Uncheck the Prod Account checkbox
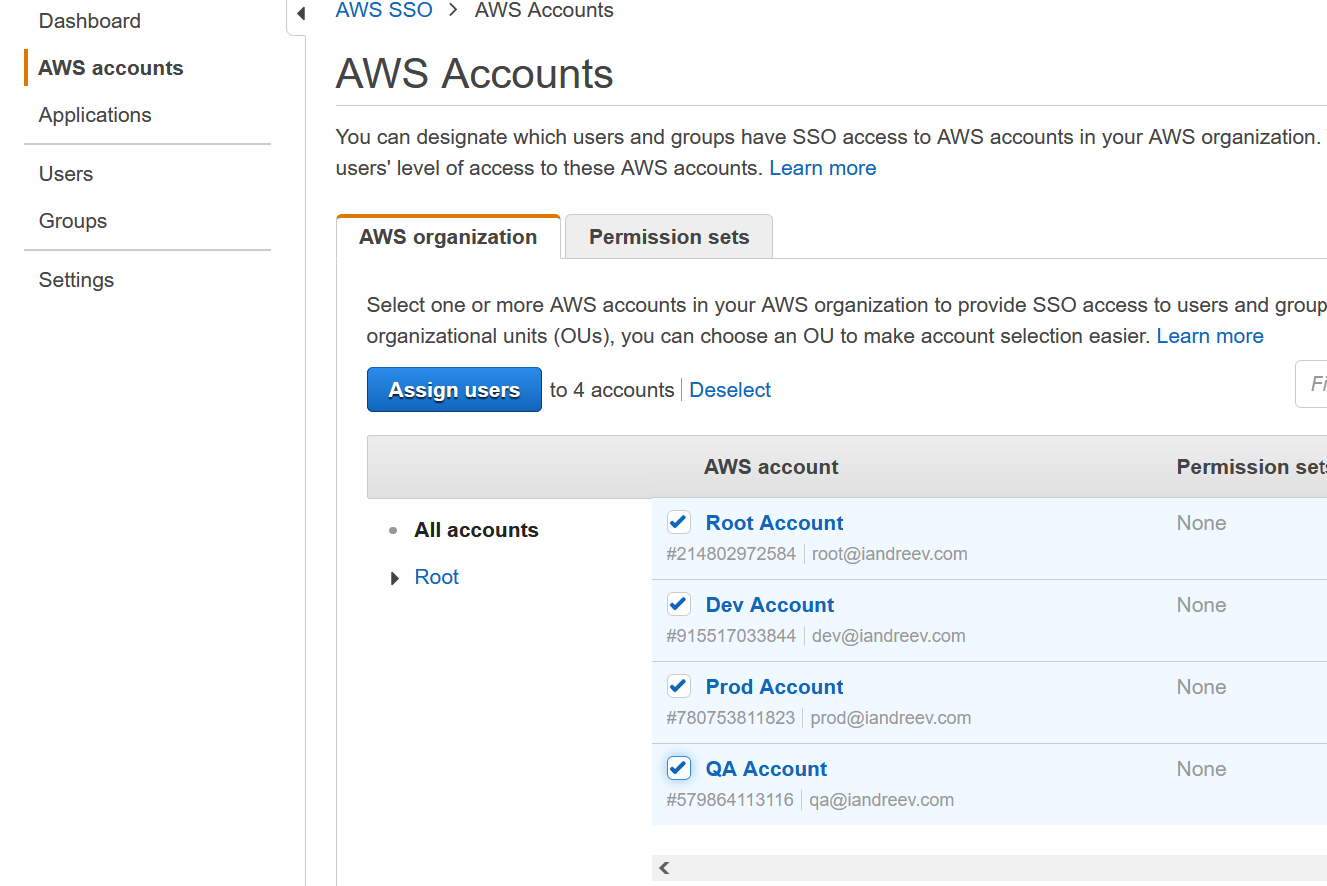 pos(679,686)
